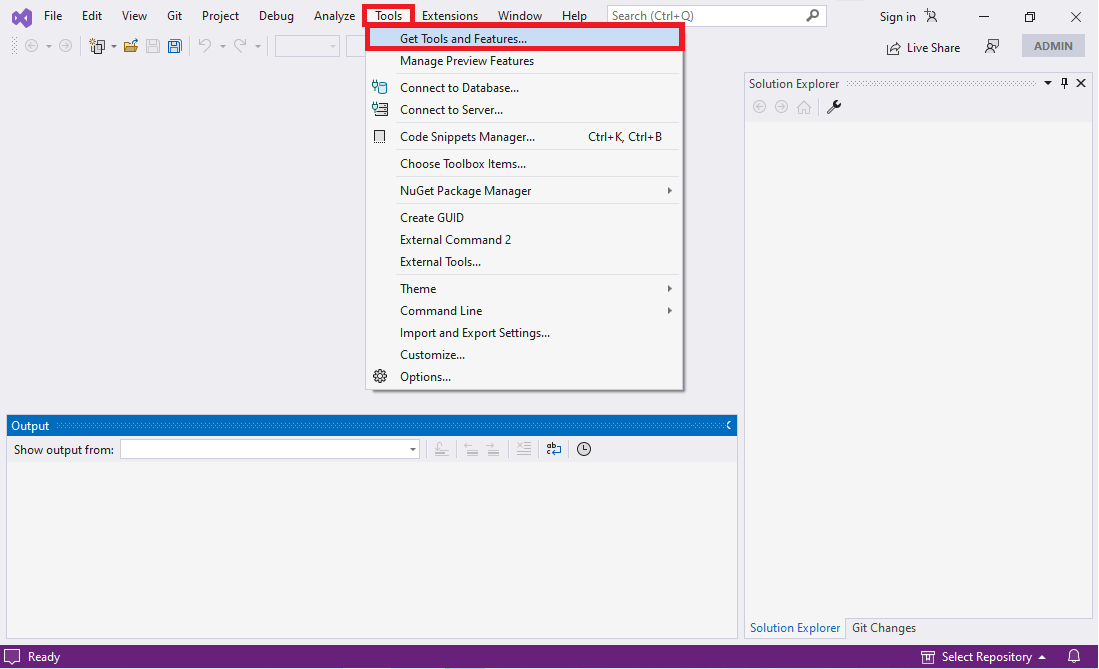Open the Undo history dropdown arrow
The image size is (1099, 669).
coord(223,46)
